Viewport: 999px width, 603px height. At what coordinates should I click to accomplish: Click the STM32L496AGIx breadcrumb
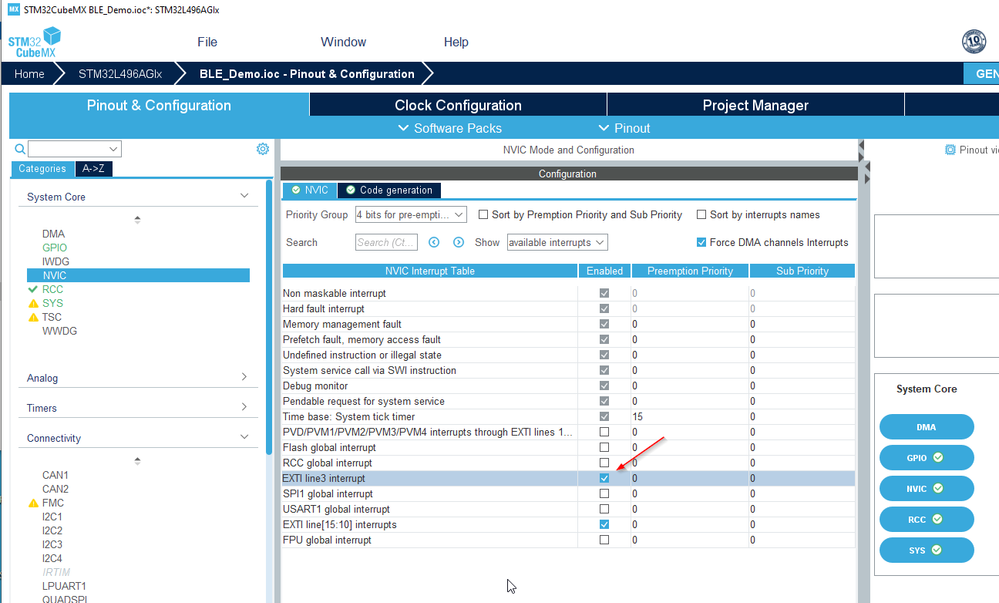(120, 74)
